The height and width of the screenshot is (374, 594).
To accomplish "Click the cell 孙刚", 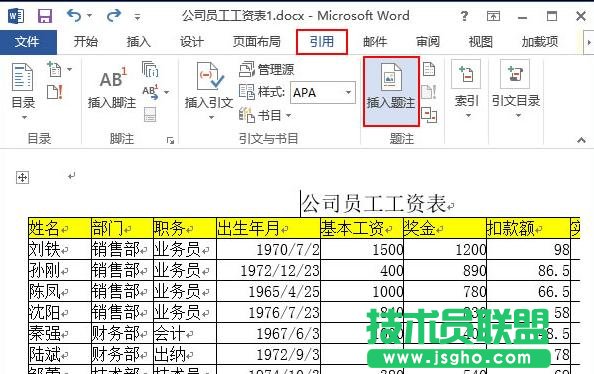I will click(x=60, y=270).
